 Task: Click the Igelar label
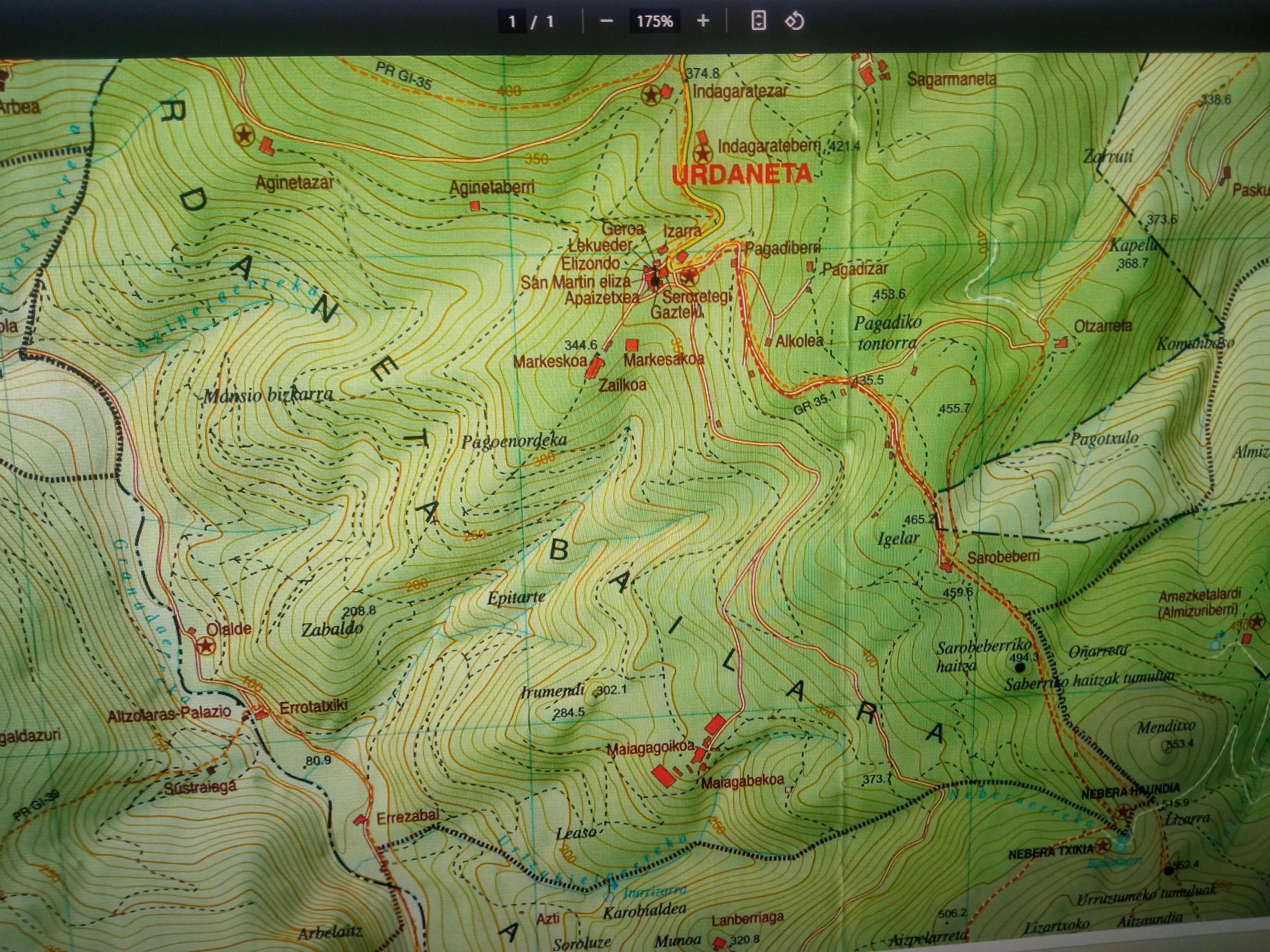[x=898, y=539]
